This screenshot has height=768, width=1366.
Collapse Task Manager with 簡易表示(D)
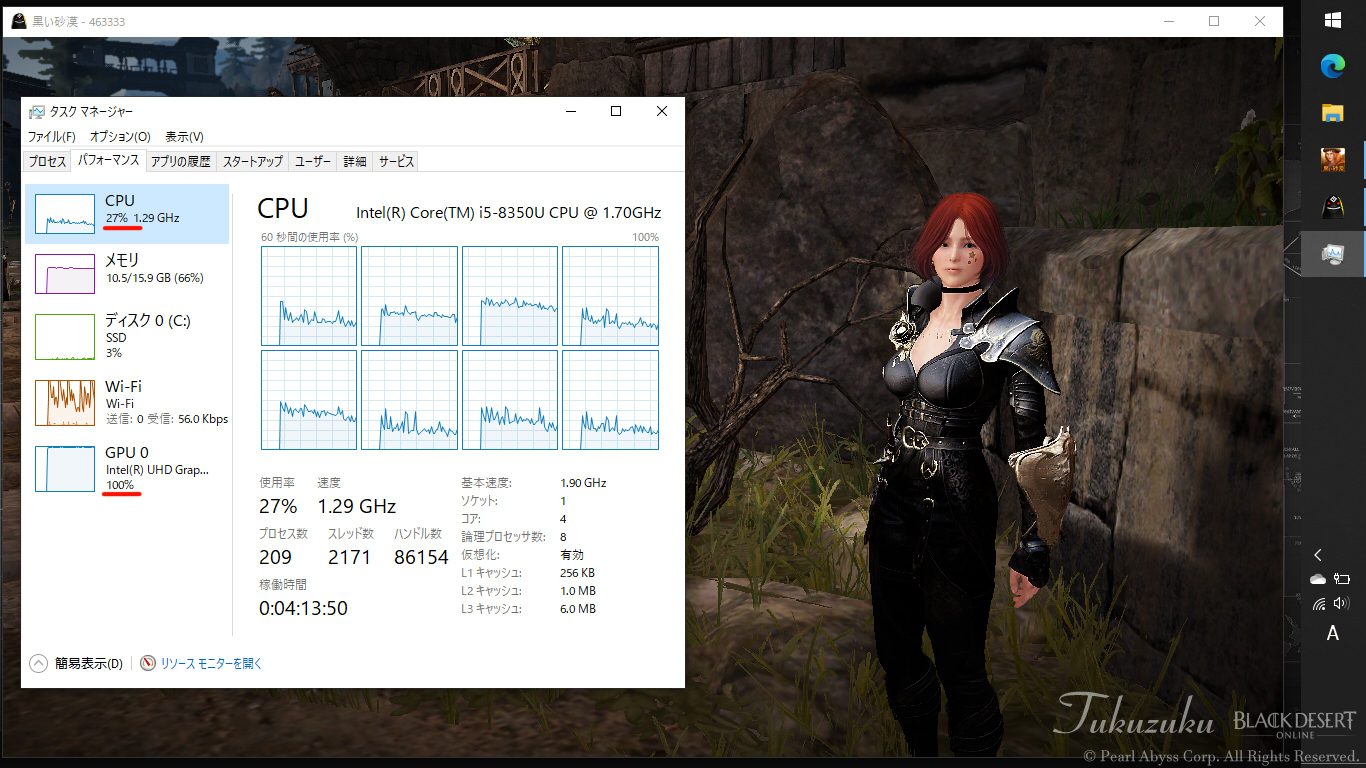(x=89, y=663)
